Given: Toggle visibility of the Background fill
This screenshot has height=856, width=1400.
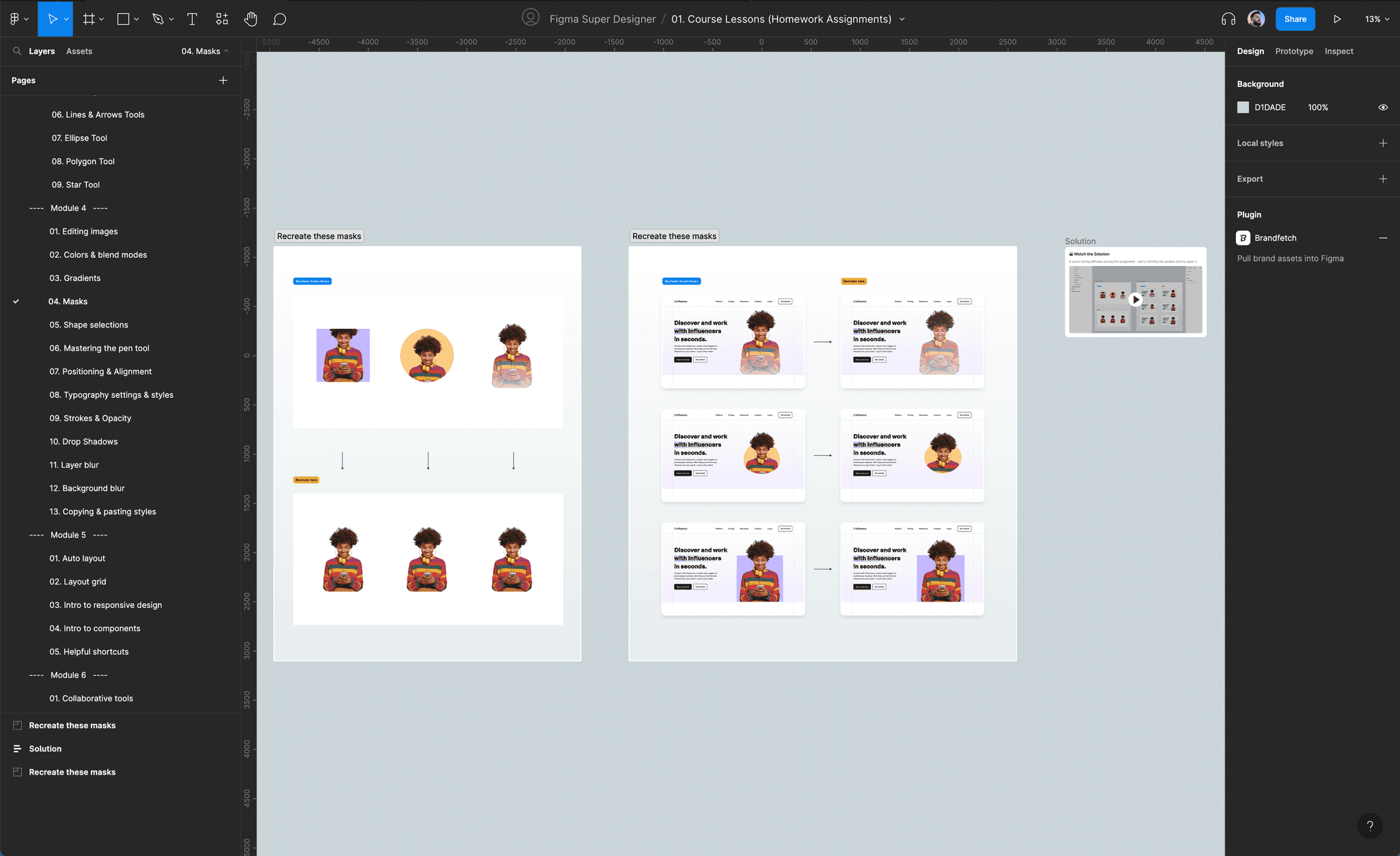Looking at the screenshot, I should tap(1383, 107).
